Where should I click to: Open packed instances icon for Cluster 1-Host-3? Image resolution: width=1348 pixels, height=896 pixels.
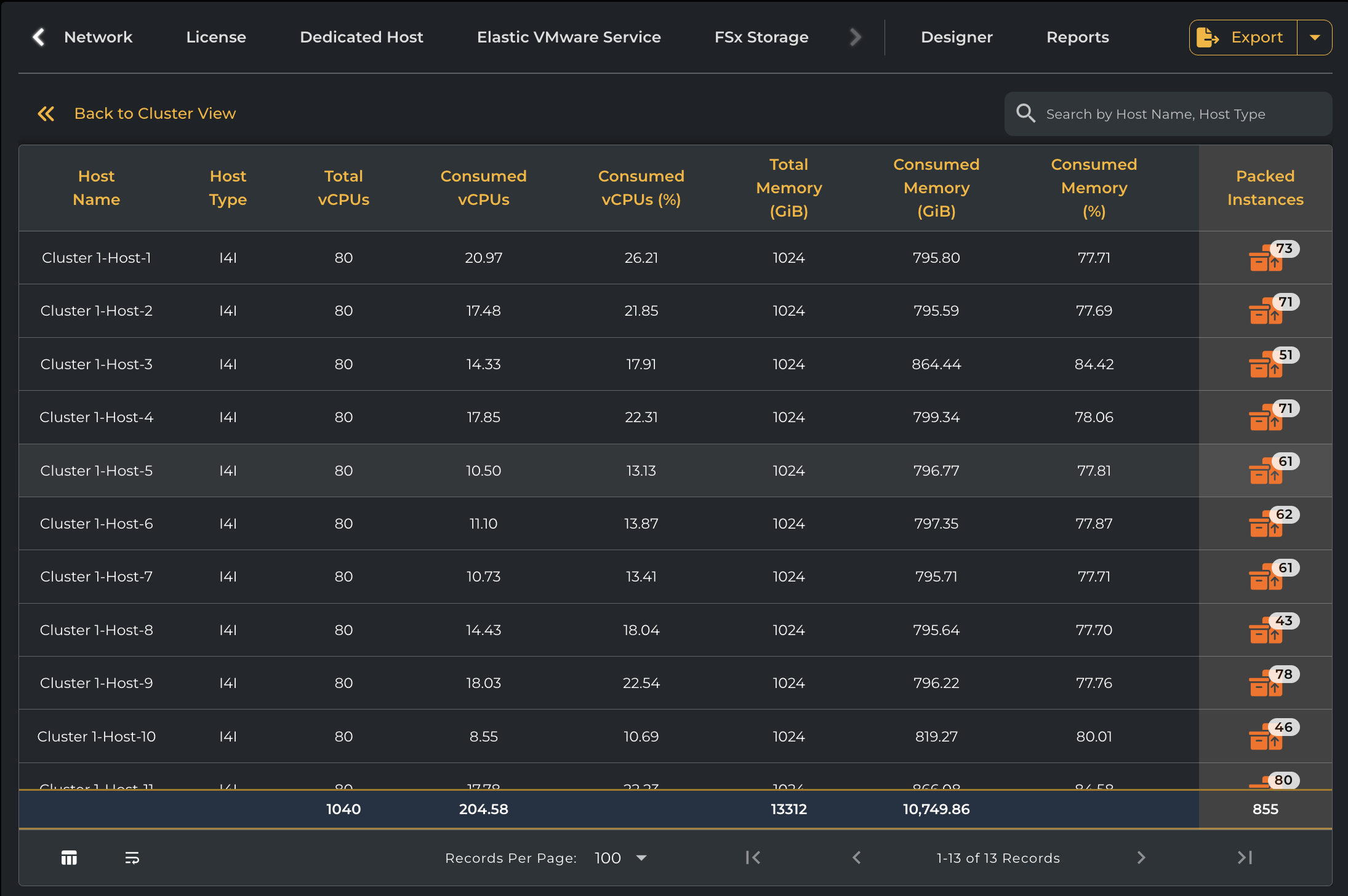point(1266,366)
